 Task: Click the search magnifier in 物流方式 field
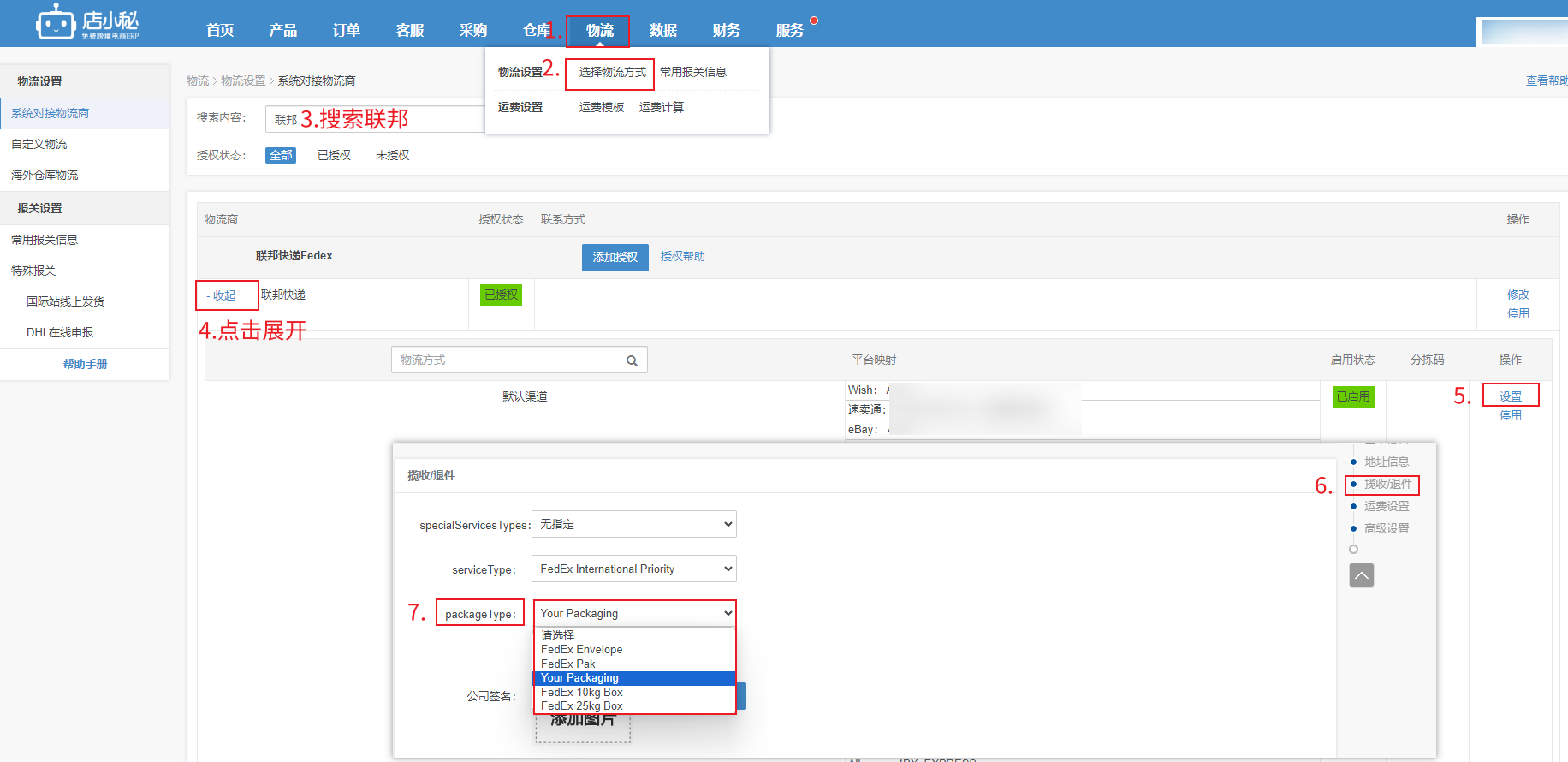632,360
